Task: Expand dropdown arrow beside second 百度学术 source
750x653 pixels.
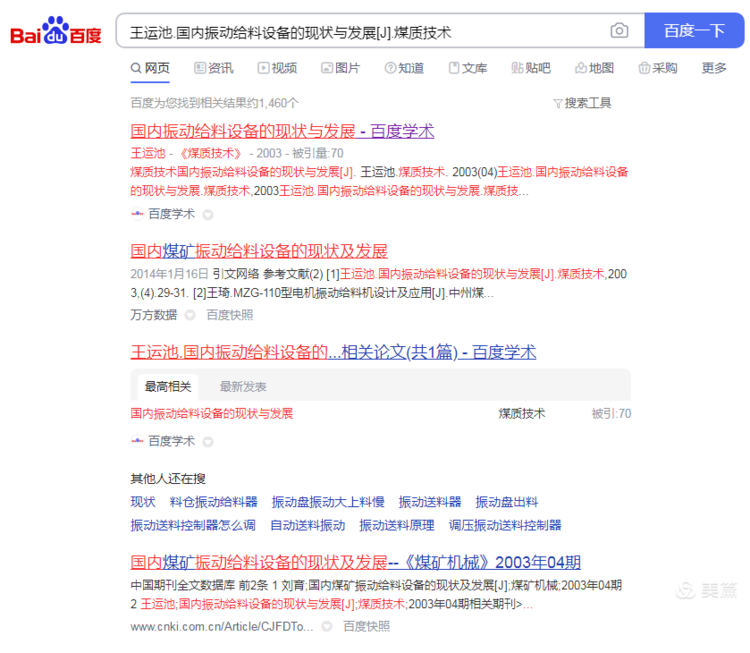Action: tap(208, 442)
